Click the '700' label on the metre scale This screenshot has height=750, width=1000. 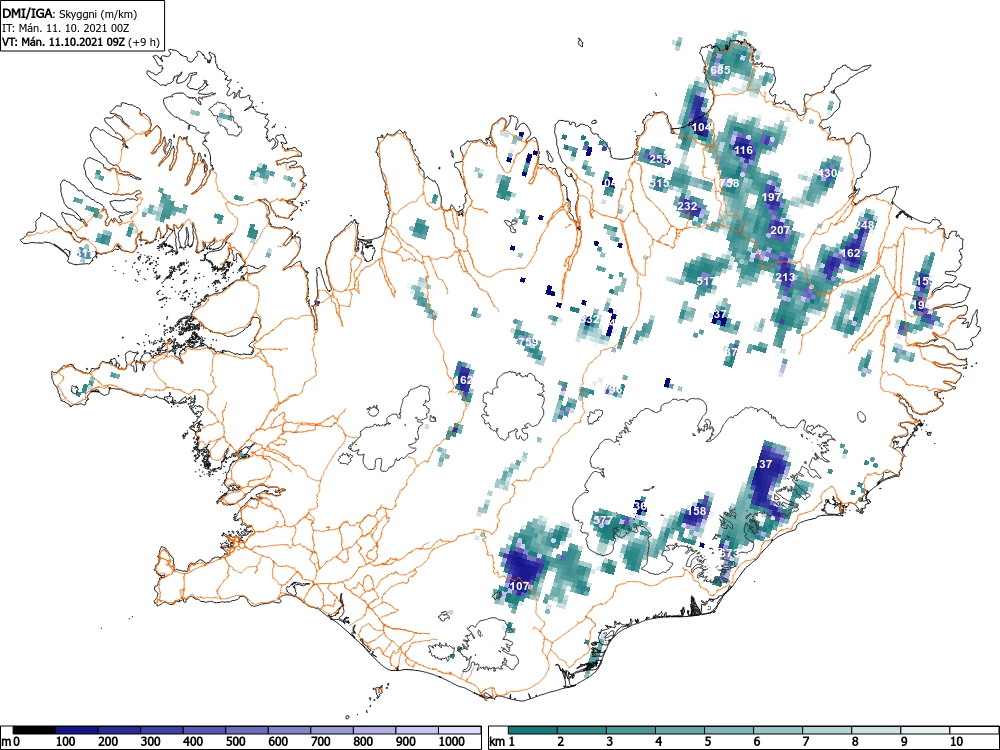[321, 742]
